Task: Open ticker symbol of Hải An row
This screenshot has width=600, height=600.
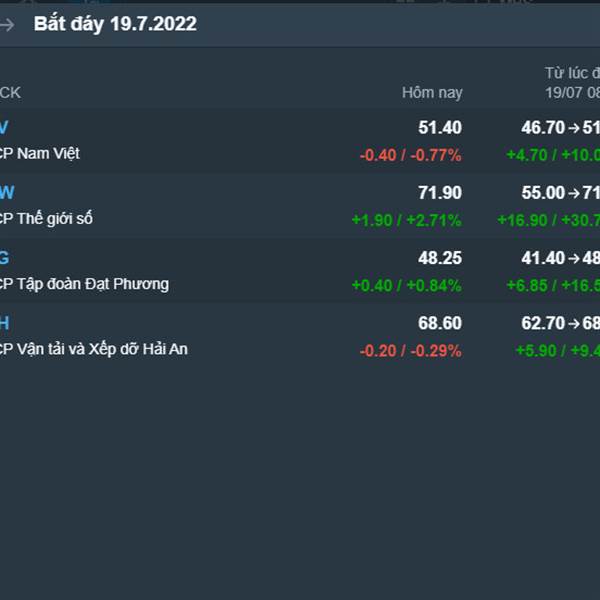Action: point(4,323)
